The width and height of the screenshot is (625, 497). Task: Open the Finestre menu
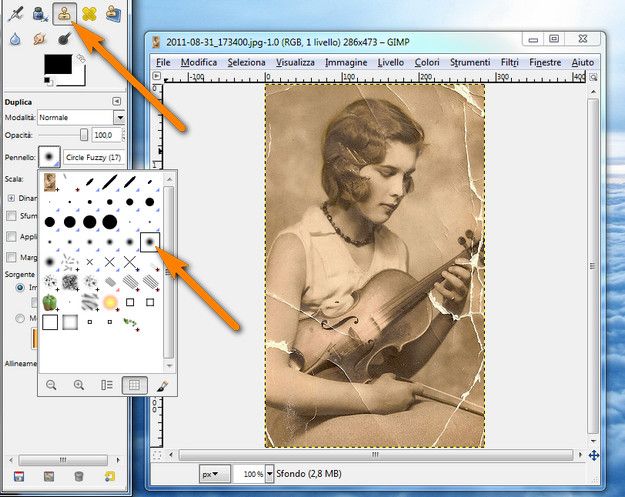click(545, 63)
